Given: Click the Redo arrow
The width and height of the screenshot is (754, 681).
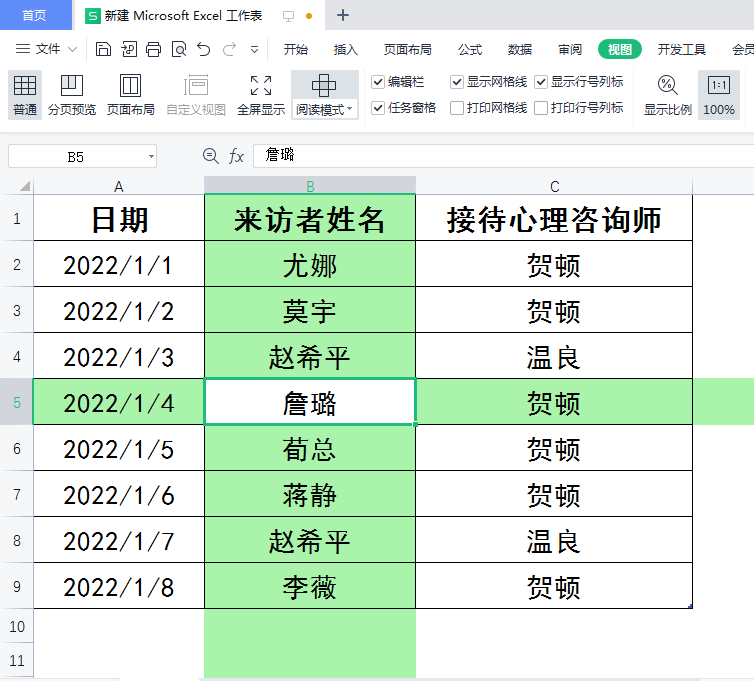Looking at the screenshot, I should pos(229,49).
